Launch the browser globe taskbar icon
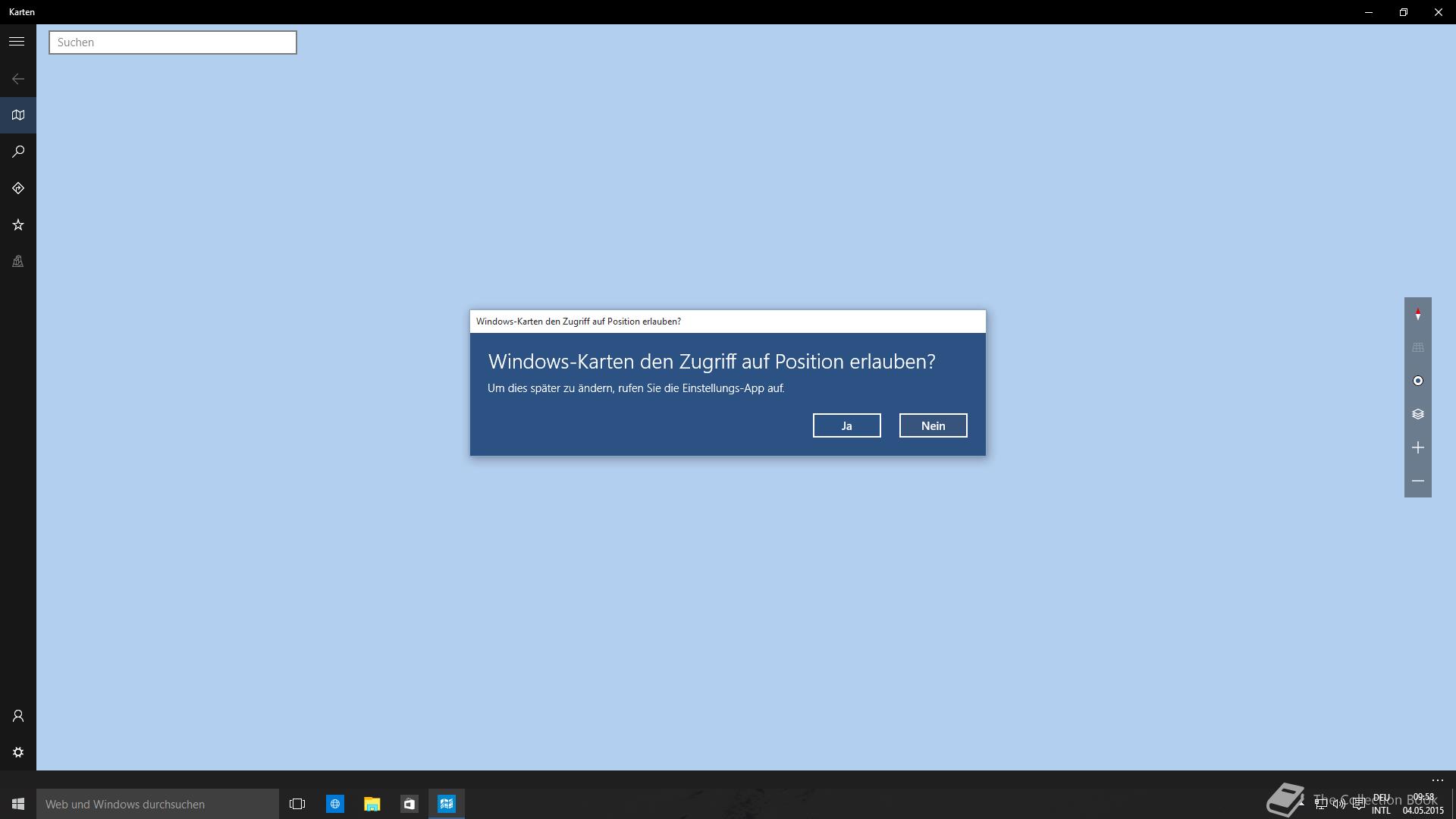The height and width of the screenshot is (819, 1456). 334,804
